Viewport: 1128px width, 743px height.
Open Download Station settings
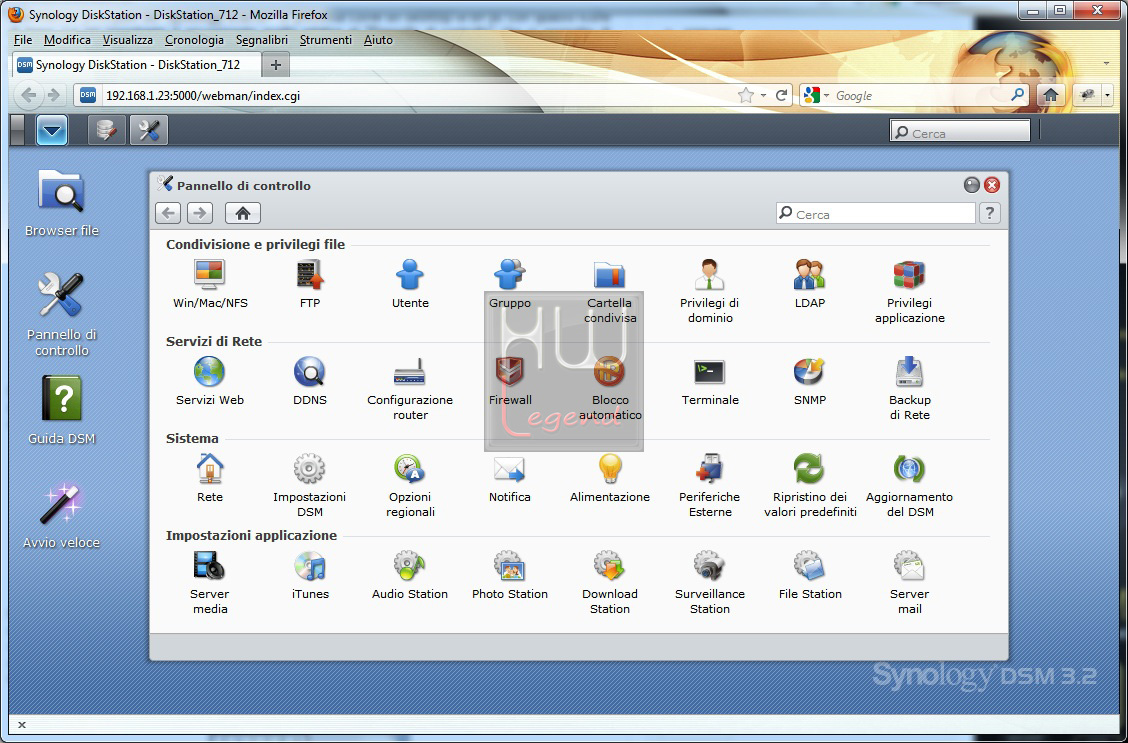click(x=610, y=582)
